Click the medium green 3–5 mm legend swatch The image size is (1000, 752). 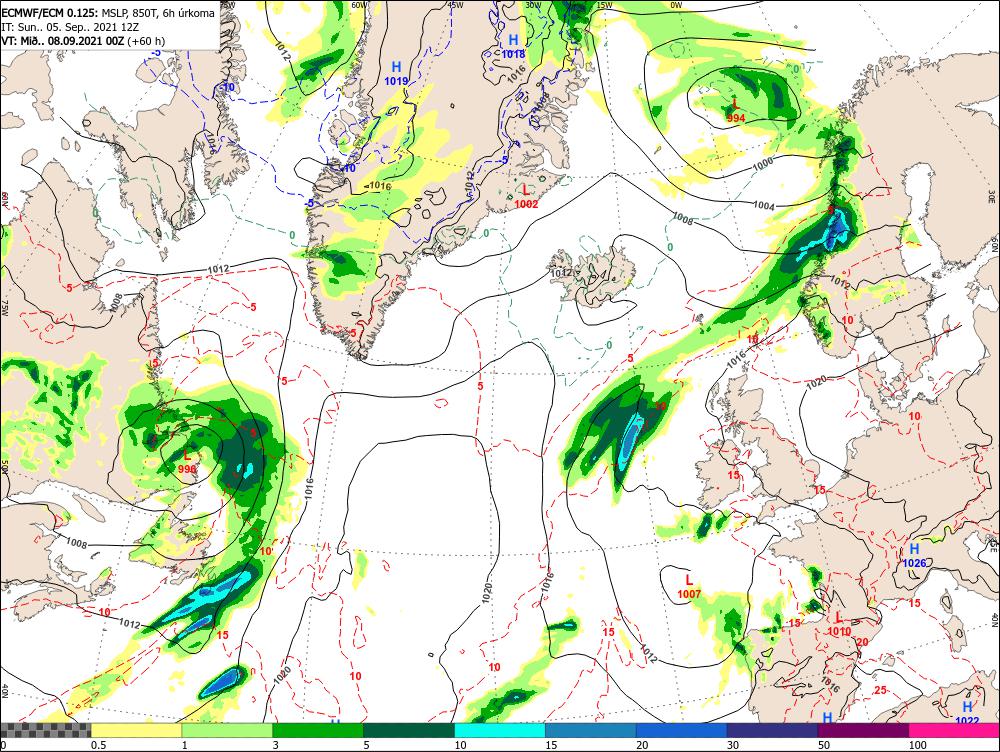318,730
